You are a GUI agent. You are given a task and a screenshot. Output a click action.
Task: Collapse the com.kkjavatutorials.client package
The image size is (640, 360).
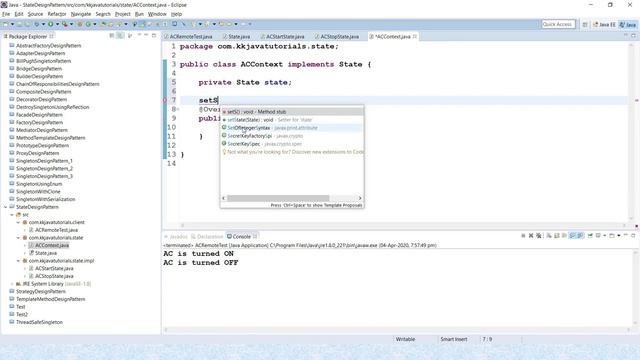click(18, 222)
